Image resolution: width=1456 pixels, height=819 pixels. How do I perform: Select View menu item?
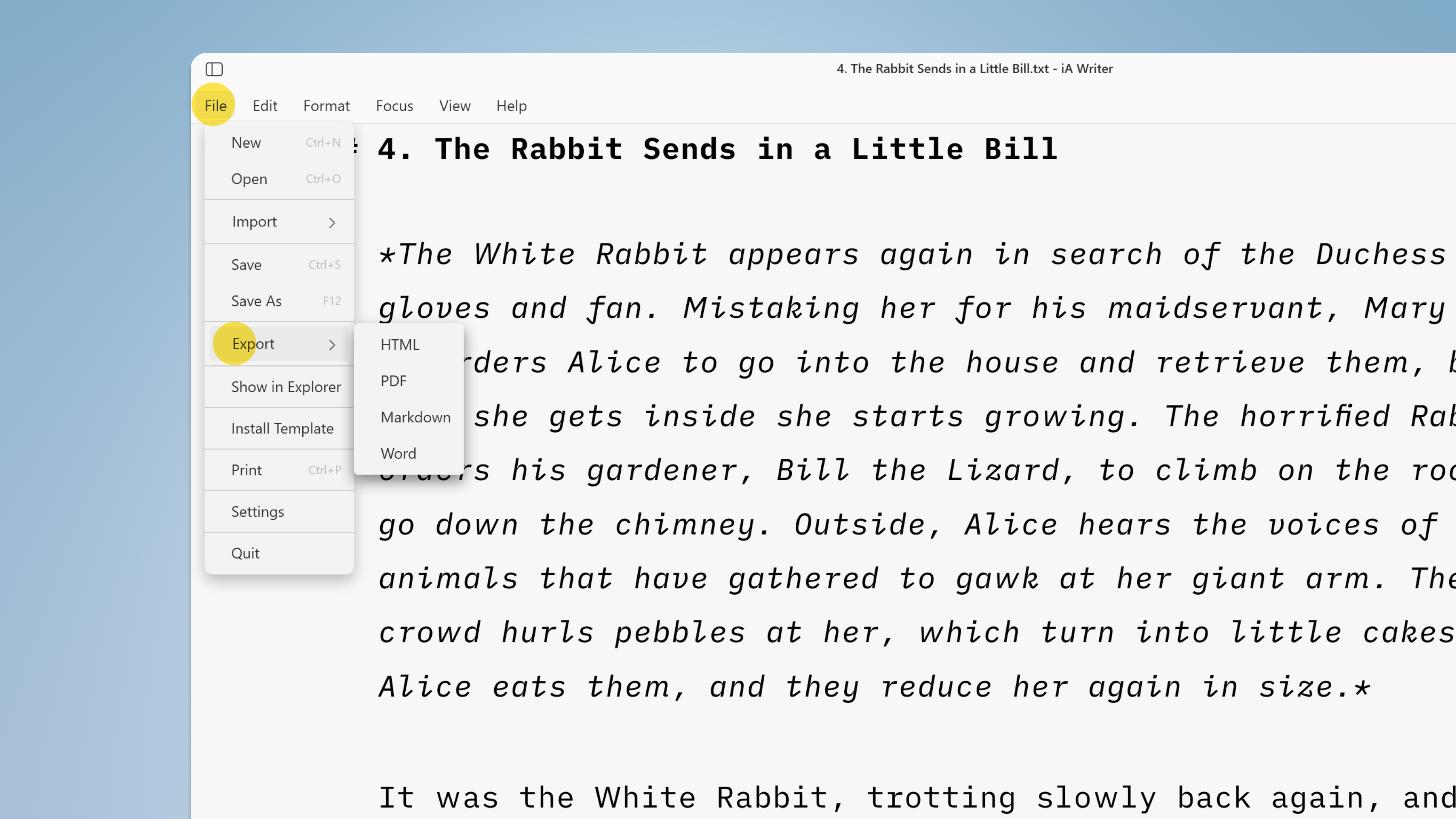(455, 105)
